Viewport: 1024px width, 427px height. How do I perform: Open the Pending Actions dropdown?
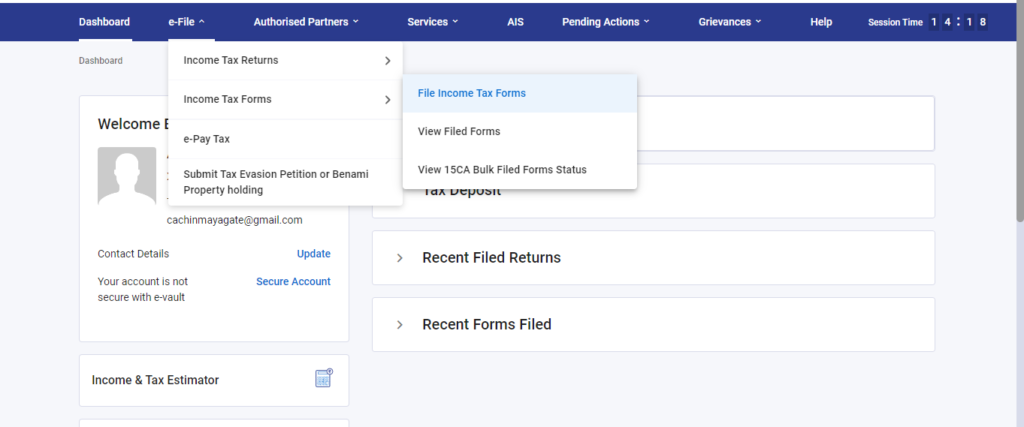[605, 21]
